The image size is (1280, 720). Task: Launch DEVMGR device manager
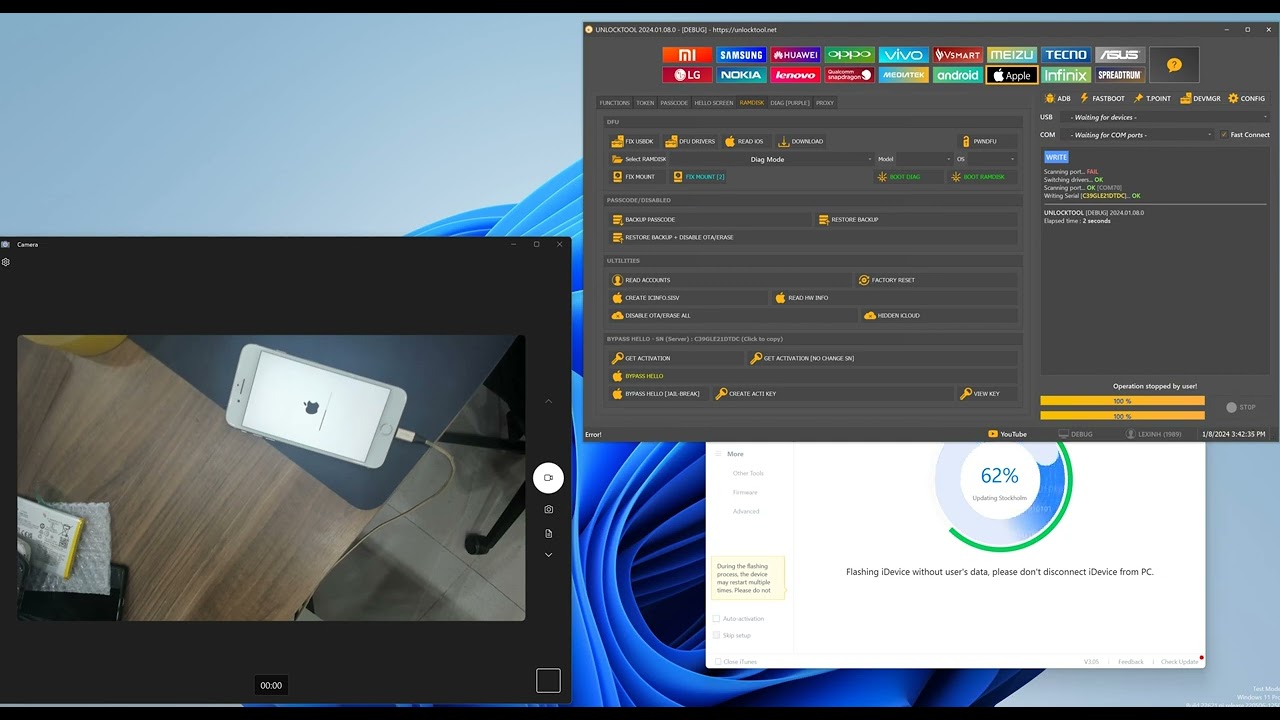coord(1200,98)
